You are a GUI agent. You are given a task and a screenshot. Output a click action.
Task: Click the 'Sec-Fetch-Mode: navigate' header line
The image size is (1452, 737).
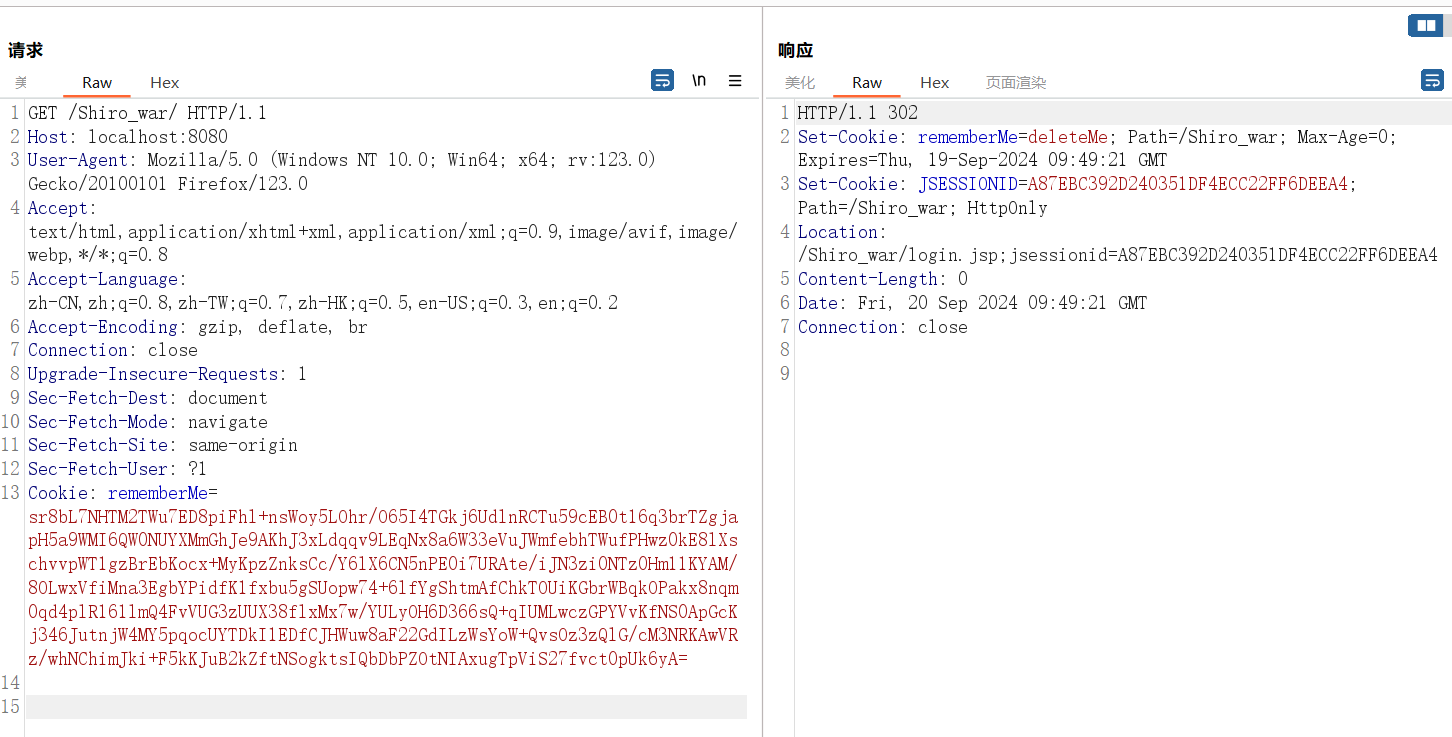[148, 422]
